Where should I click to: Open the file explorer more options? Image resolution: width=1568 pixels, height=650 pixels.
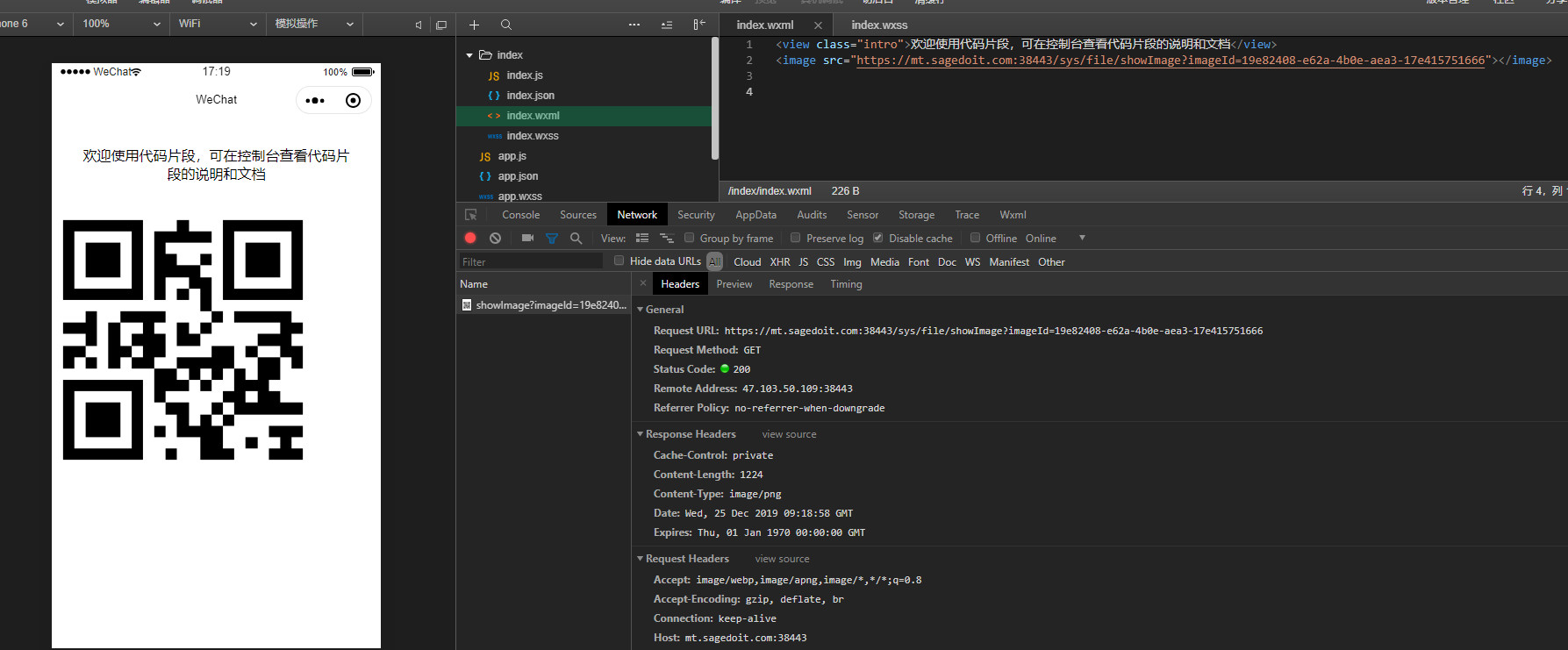[x=634, y=25]
